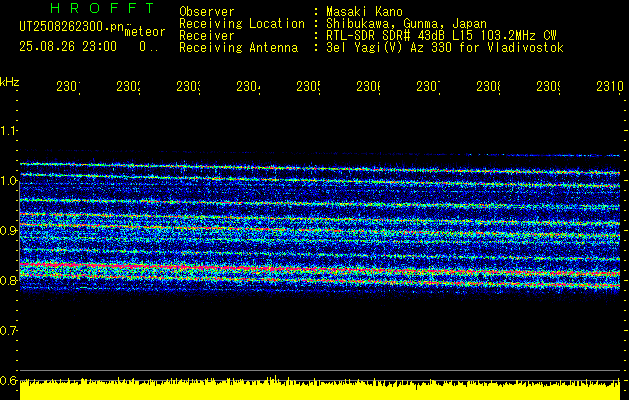This screenshot has height=400, width=629.
Task: Click the 2308 time axis marker
Action: [x=488, y=87]
